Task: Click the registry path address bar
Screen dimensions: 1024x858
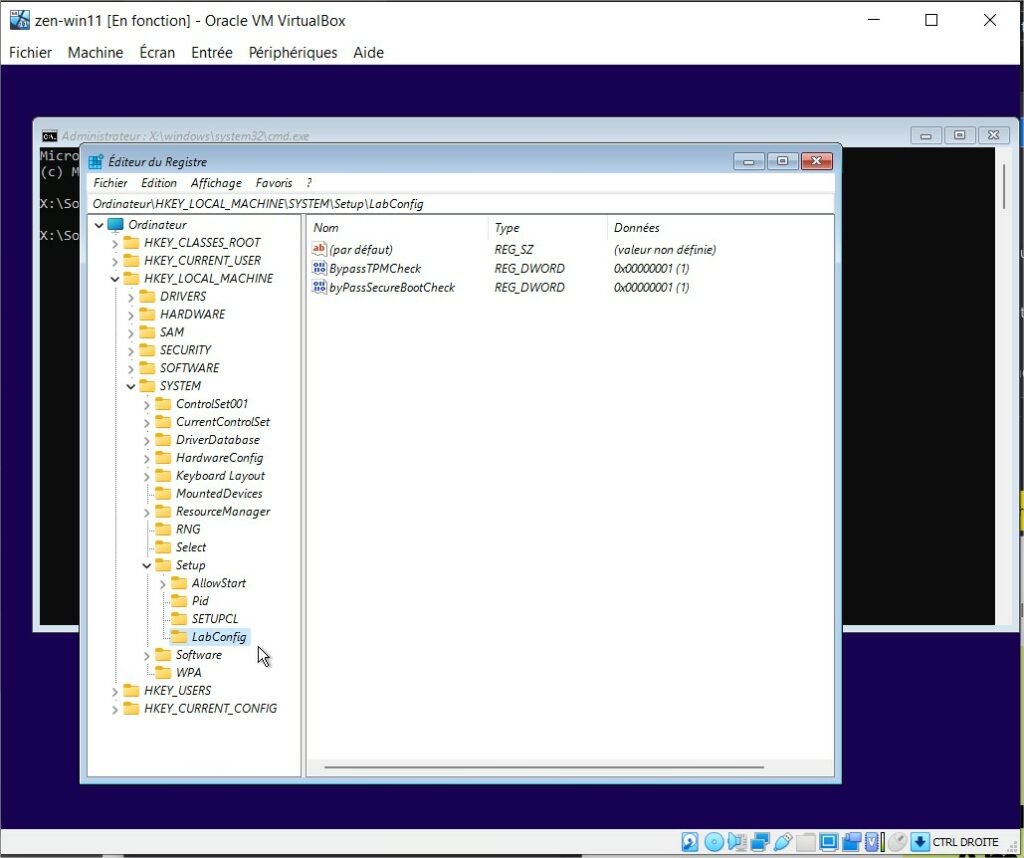Action: pos(460,204)
